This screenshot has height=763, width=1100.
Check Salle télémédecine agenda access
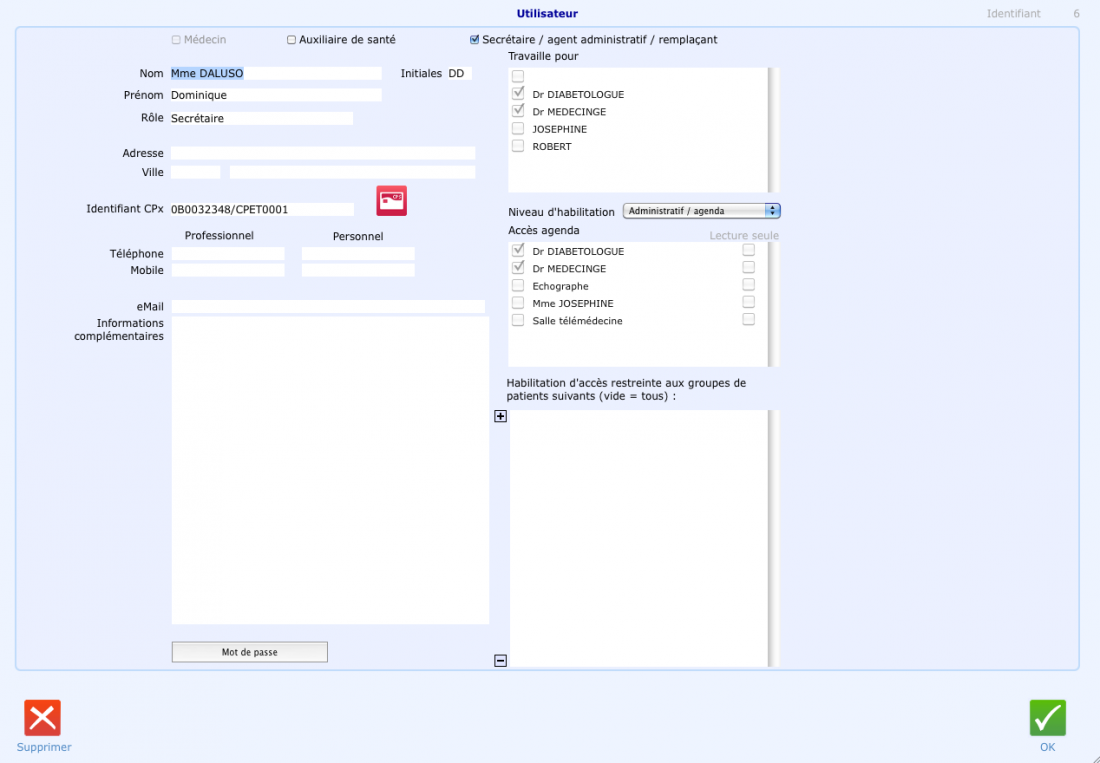click(x=518, y=320)
